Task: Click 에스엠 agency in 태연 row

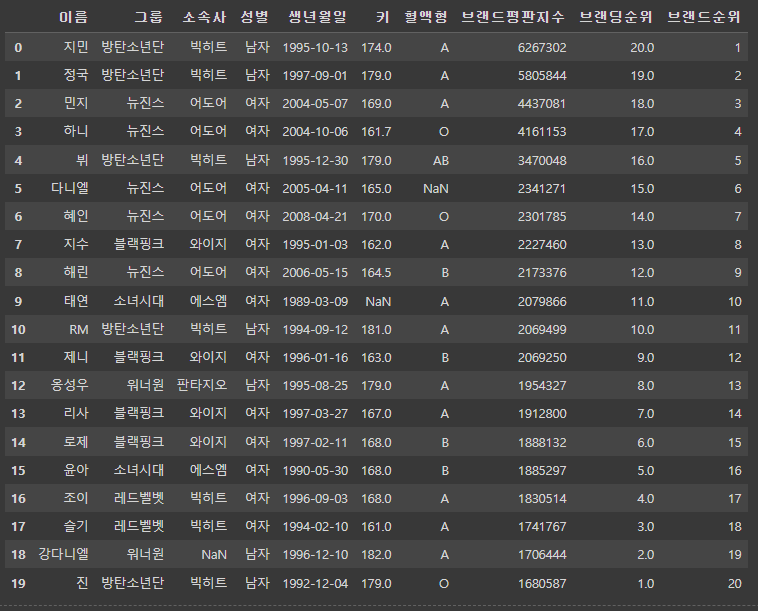Action: point(208,302)
